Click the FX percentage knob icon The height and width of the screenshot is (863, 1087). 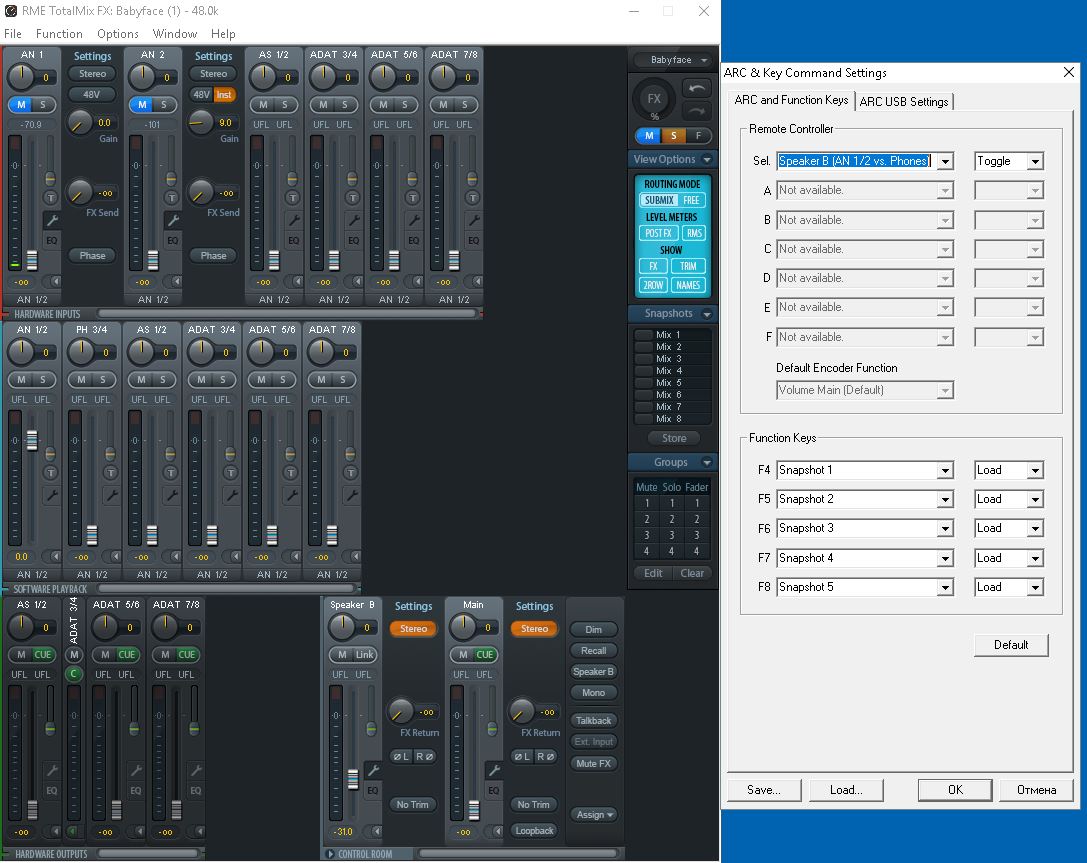(654, 100)
